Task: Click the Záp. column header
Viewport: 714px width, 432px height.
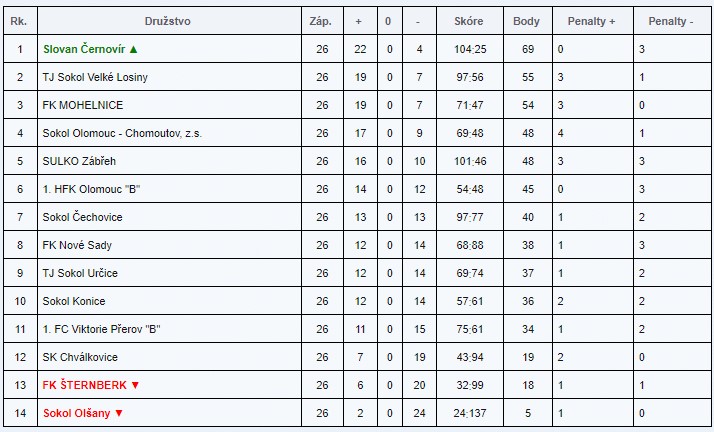Action: click(x=321, y=20)
